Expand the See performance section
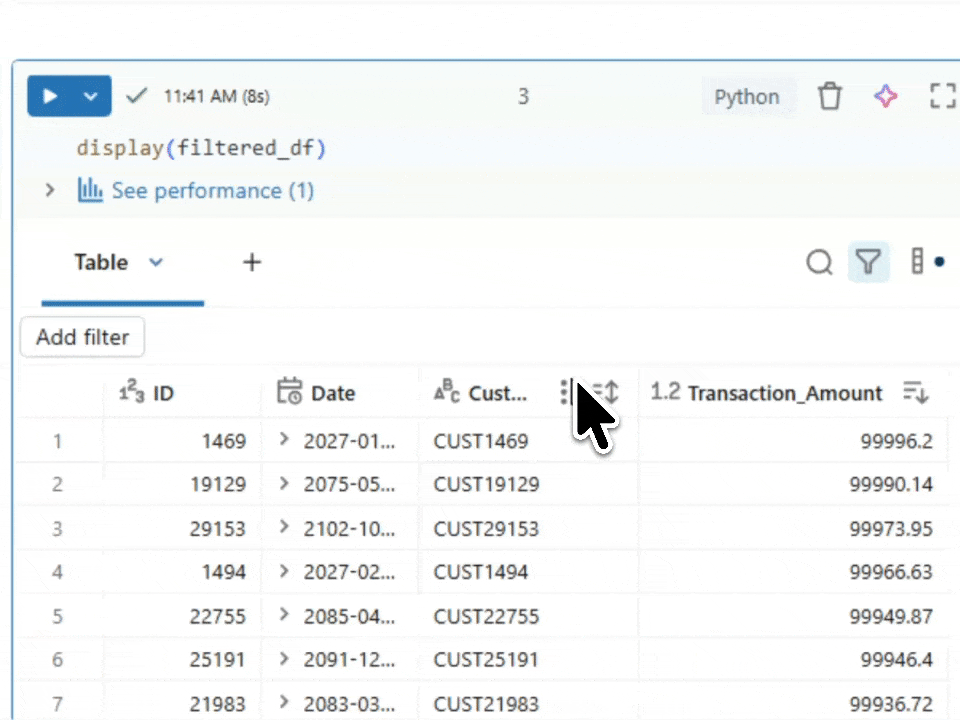Image resolution: width=960 pixels, height=720 pixels. click(49, 190)
